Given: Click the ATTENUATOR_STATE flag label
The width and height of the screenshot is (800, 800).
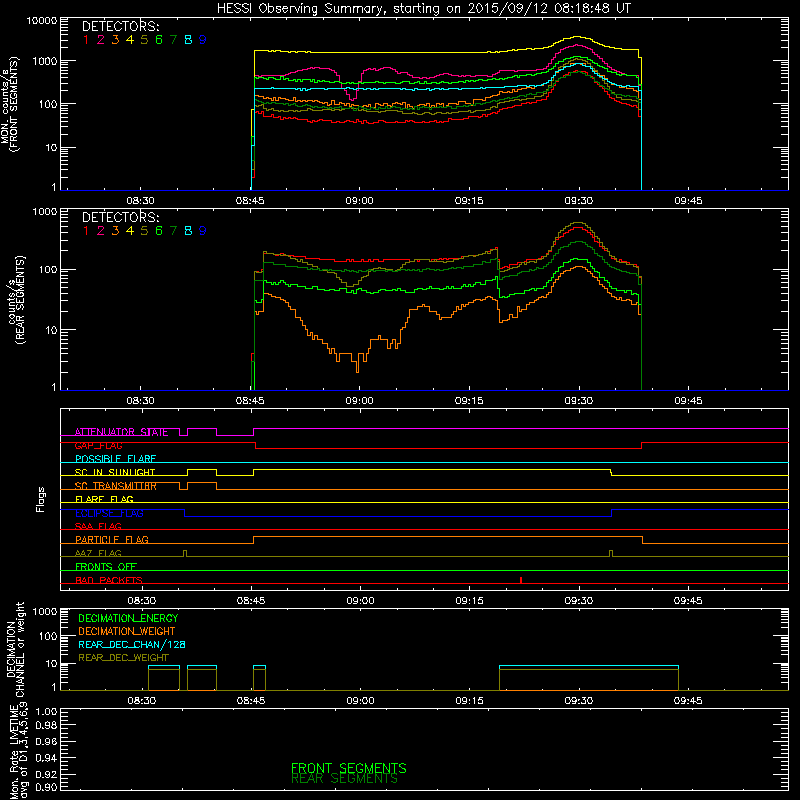Looking at the screenshot, I should tap(121, 432).
